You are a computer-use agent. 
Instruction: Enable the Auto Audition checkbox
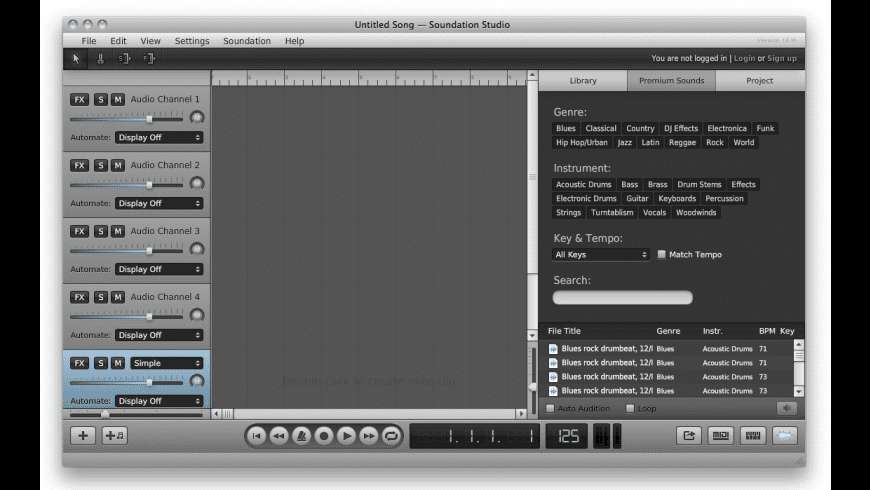(x=550, y=408)
